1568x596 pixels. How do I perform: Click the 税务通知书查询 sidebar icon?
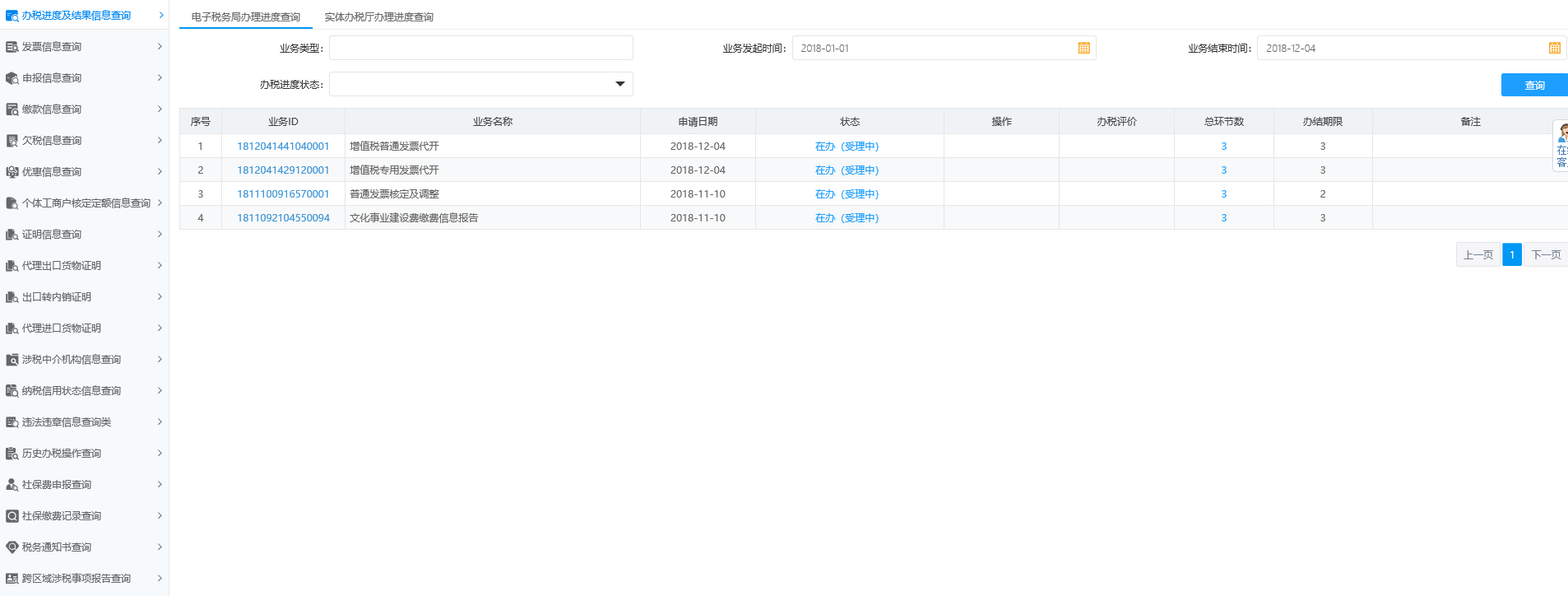point(12,547)
